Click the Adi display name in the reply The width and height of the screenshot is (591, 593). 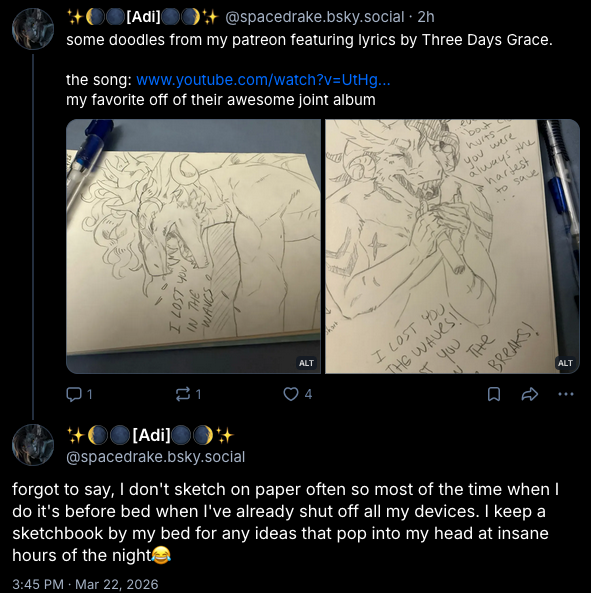point(150,435)
